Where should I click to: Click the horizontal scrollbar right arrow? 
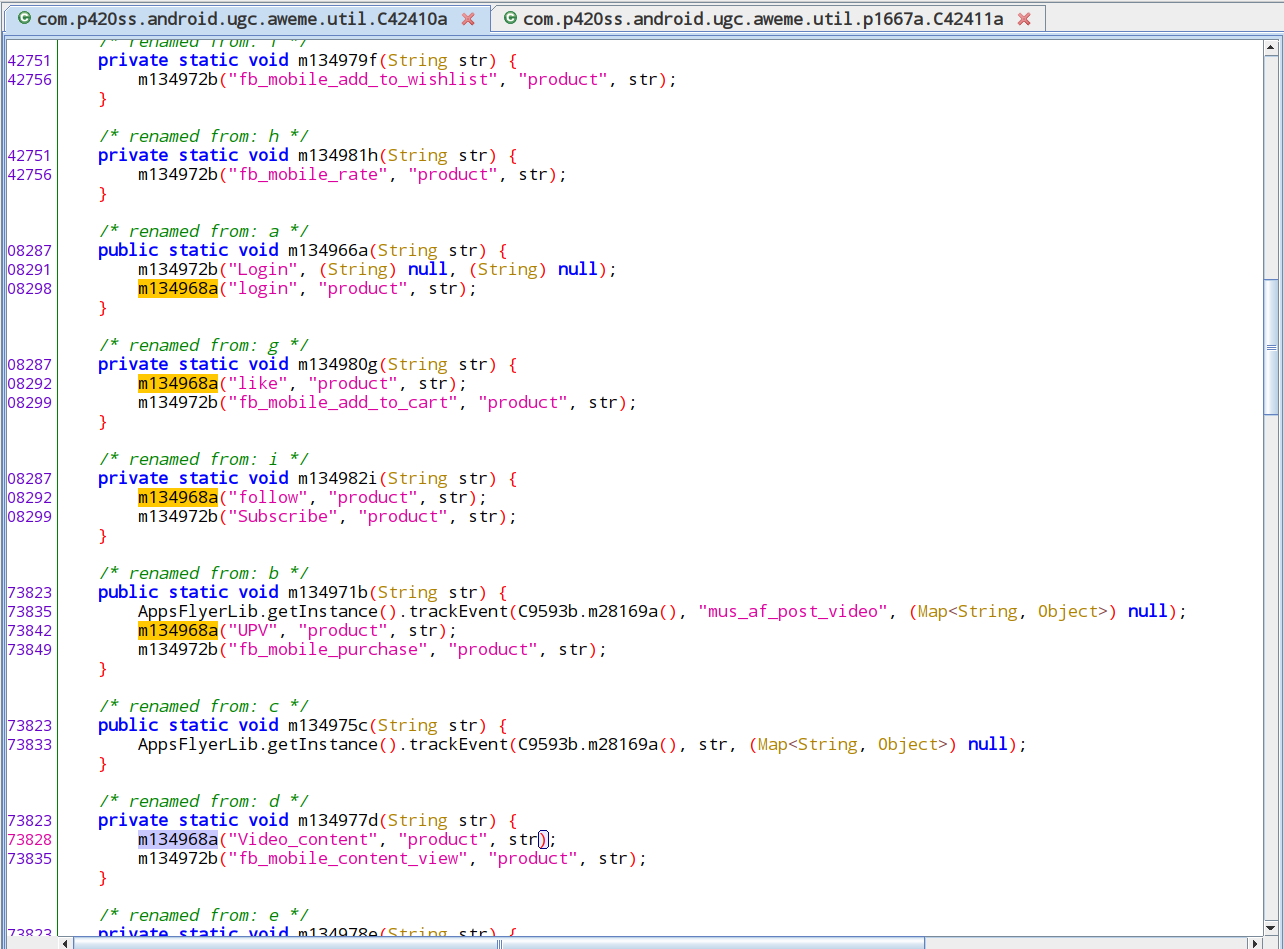[1254, 942]
